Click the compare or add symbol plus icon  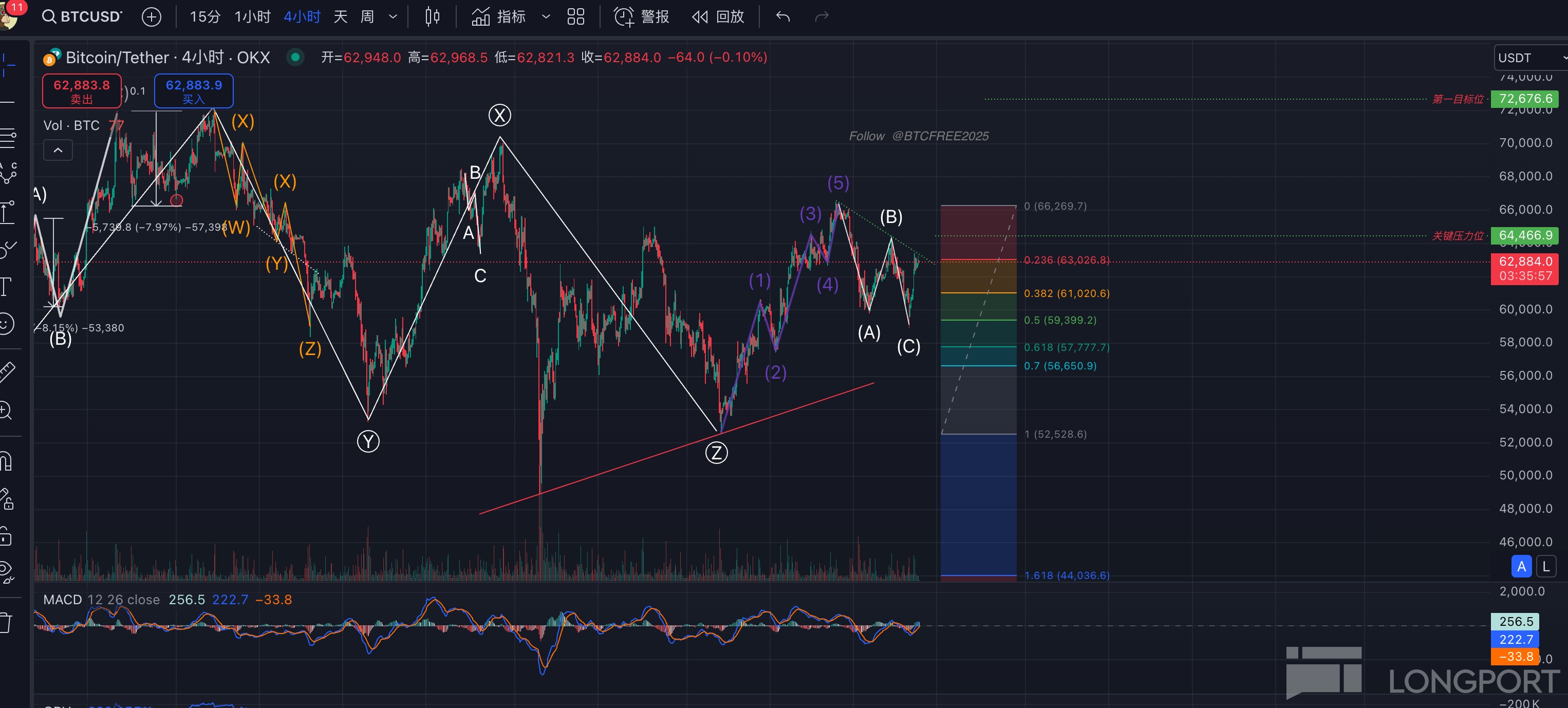tap(152, 17)
